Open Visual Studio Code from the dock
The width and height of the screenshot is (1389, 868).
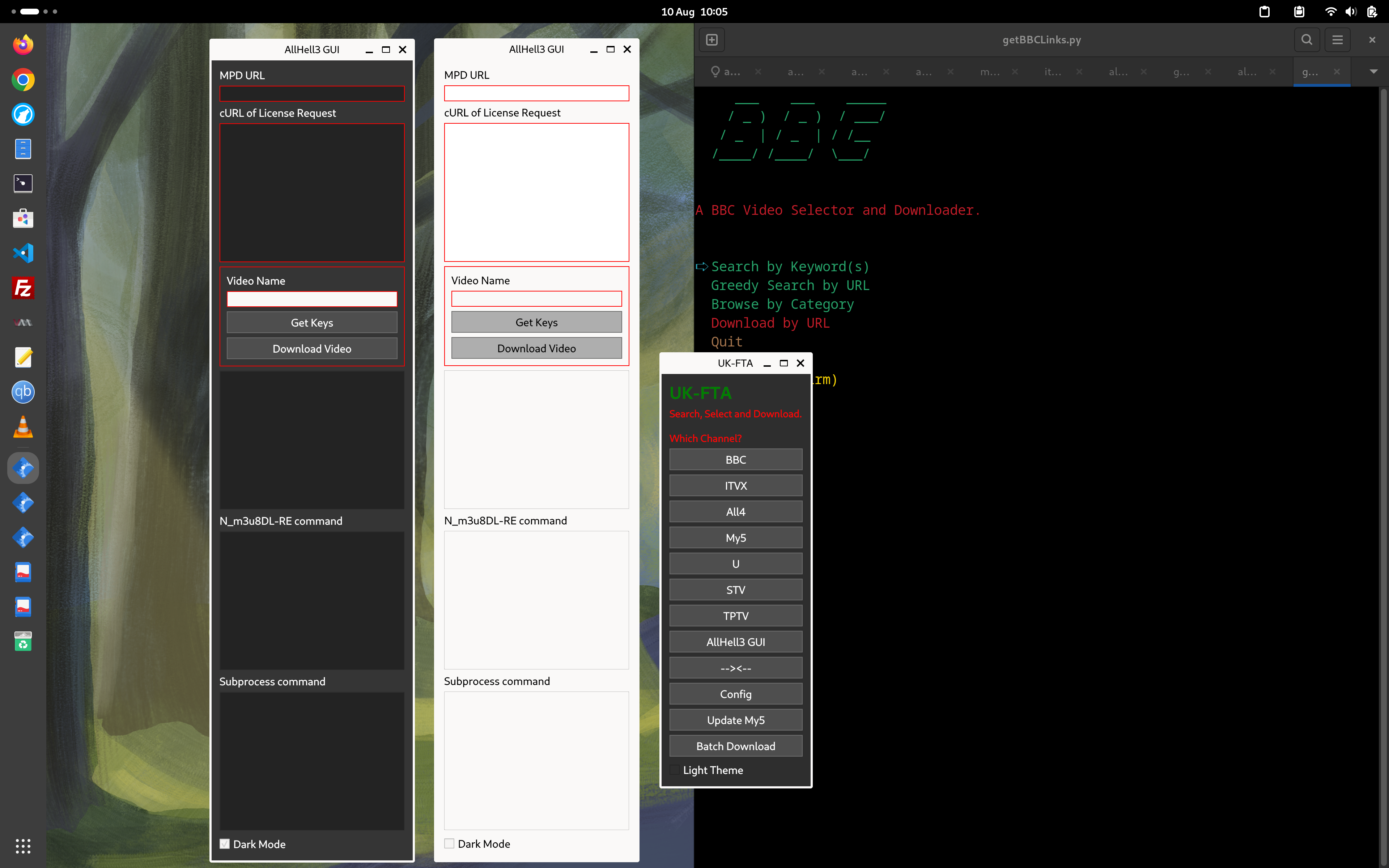click(23, 253)
